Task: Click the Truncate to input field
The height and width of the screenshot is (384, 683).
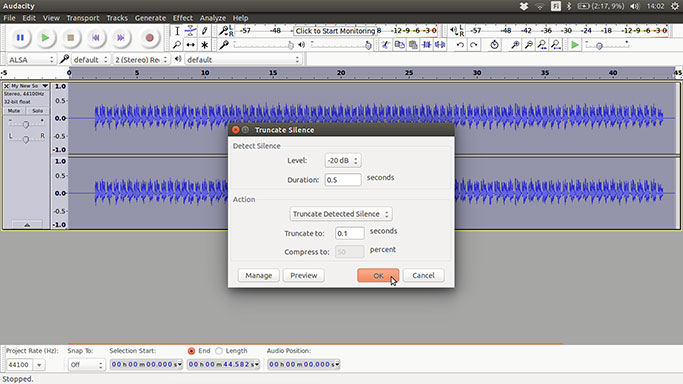Action: [x=349, y=233]
